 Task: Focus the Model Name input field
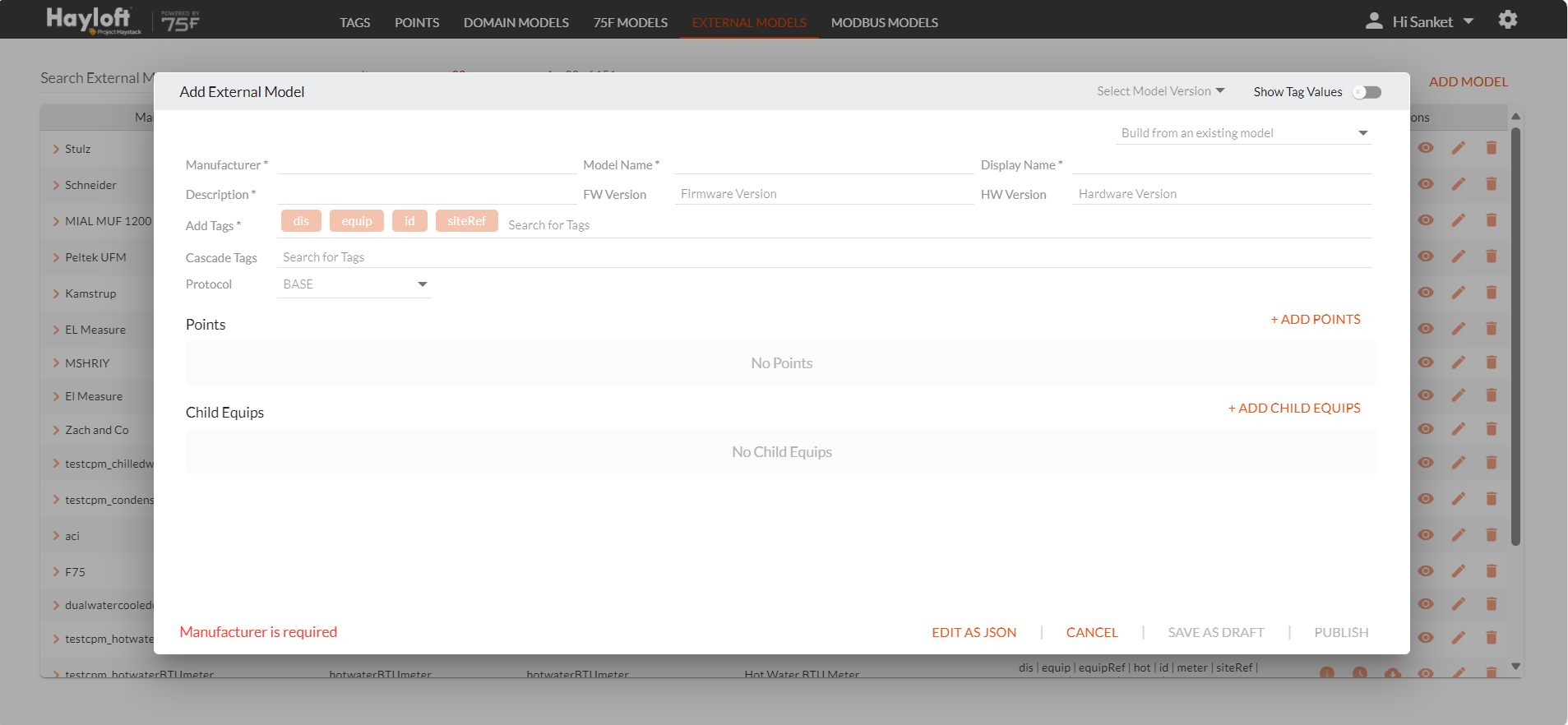point(825,164)
